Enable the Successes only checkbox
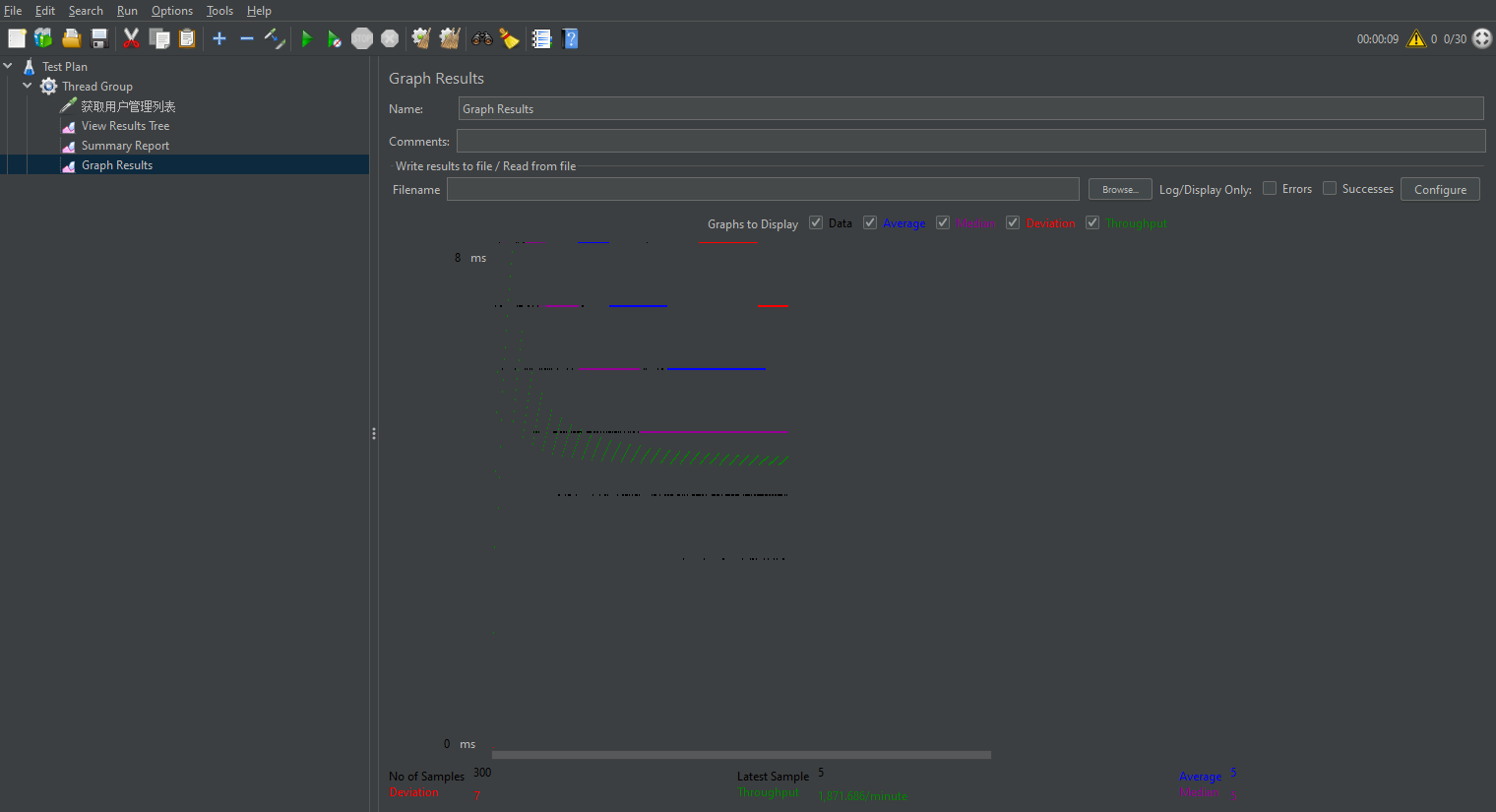The height and width of the screenshot is (812, 1496). (1330, 188)
